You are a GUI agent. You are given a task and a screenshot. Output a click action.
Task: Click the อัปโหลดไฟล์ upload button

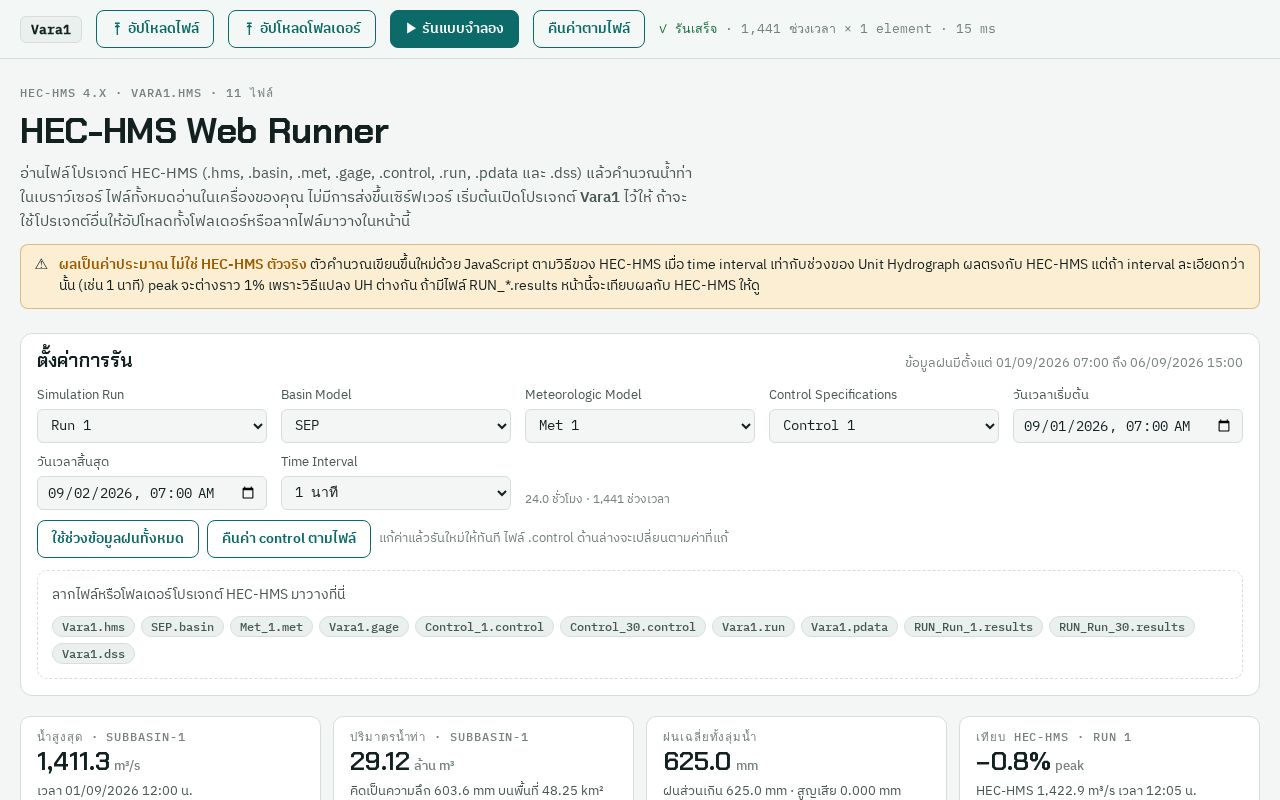(x=155, y=29)
